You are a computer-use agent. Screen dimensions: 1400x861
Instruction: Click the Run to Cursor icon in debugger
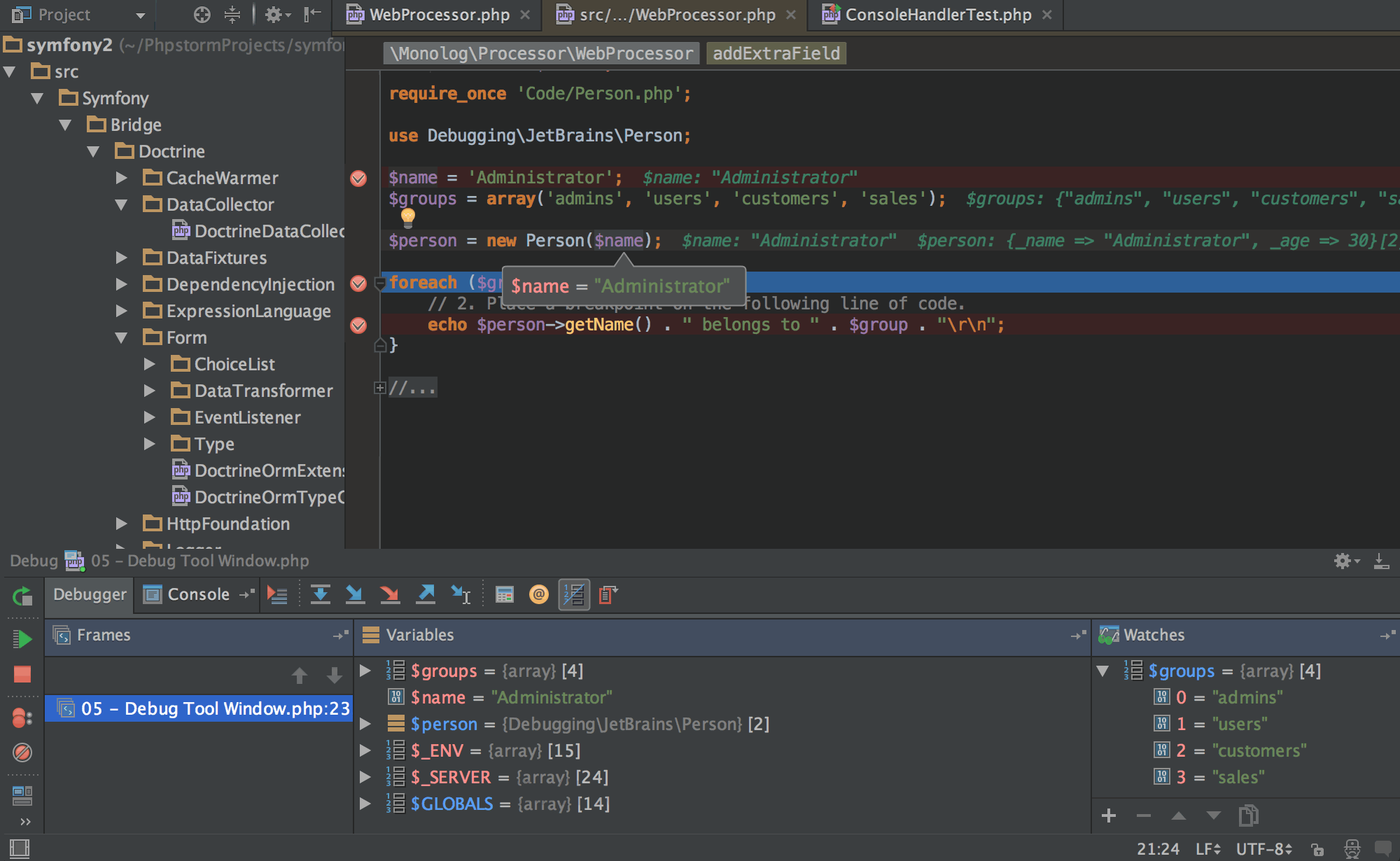pyautogui.click(x=462, y=594)
